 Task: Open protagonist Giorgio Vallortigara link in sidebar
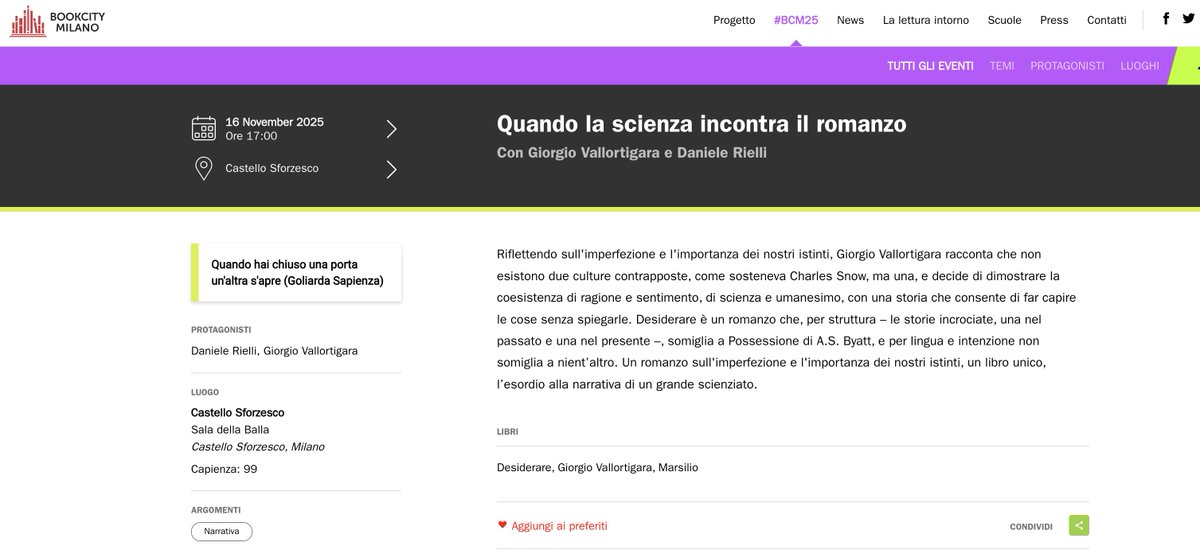coord(310,351)
